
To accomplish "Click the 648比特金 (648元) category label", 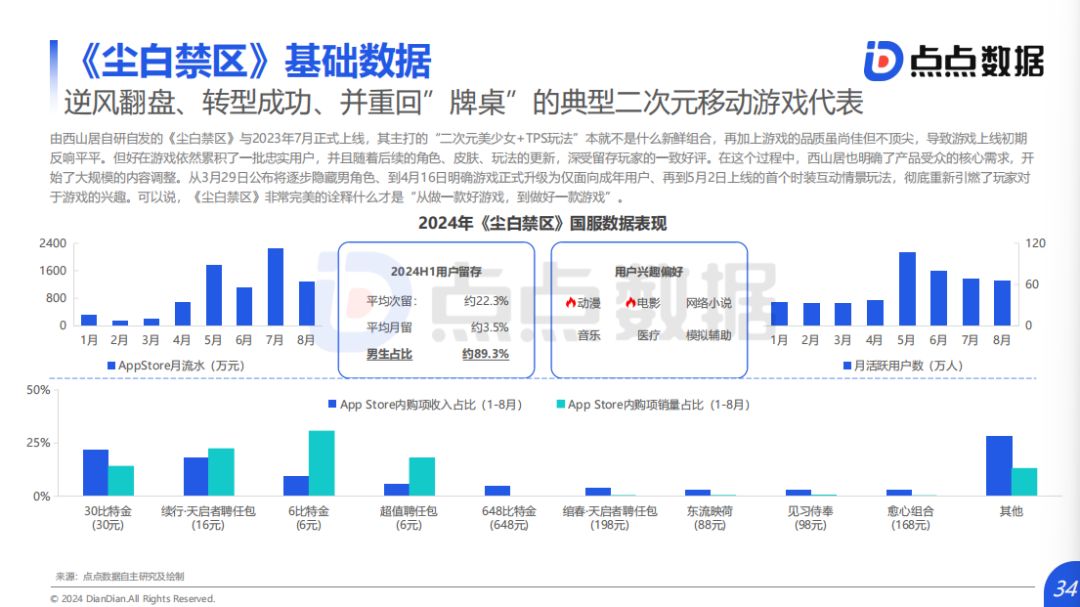I will pyautogui.click(x=509, y=518).
